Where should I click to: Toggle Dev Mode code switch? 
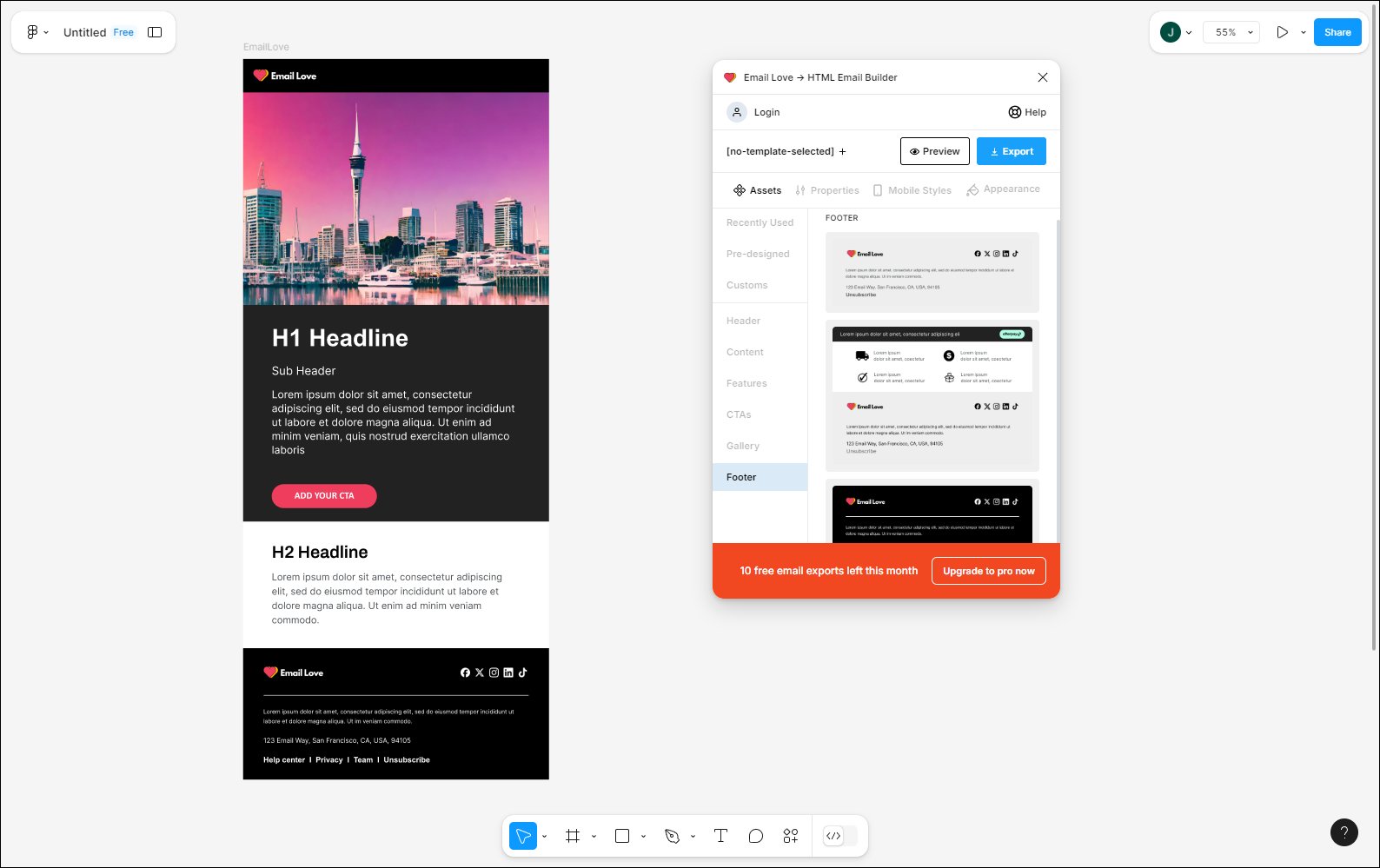(x=839, y=836)
